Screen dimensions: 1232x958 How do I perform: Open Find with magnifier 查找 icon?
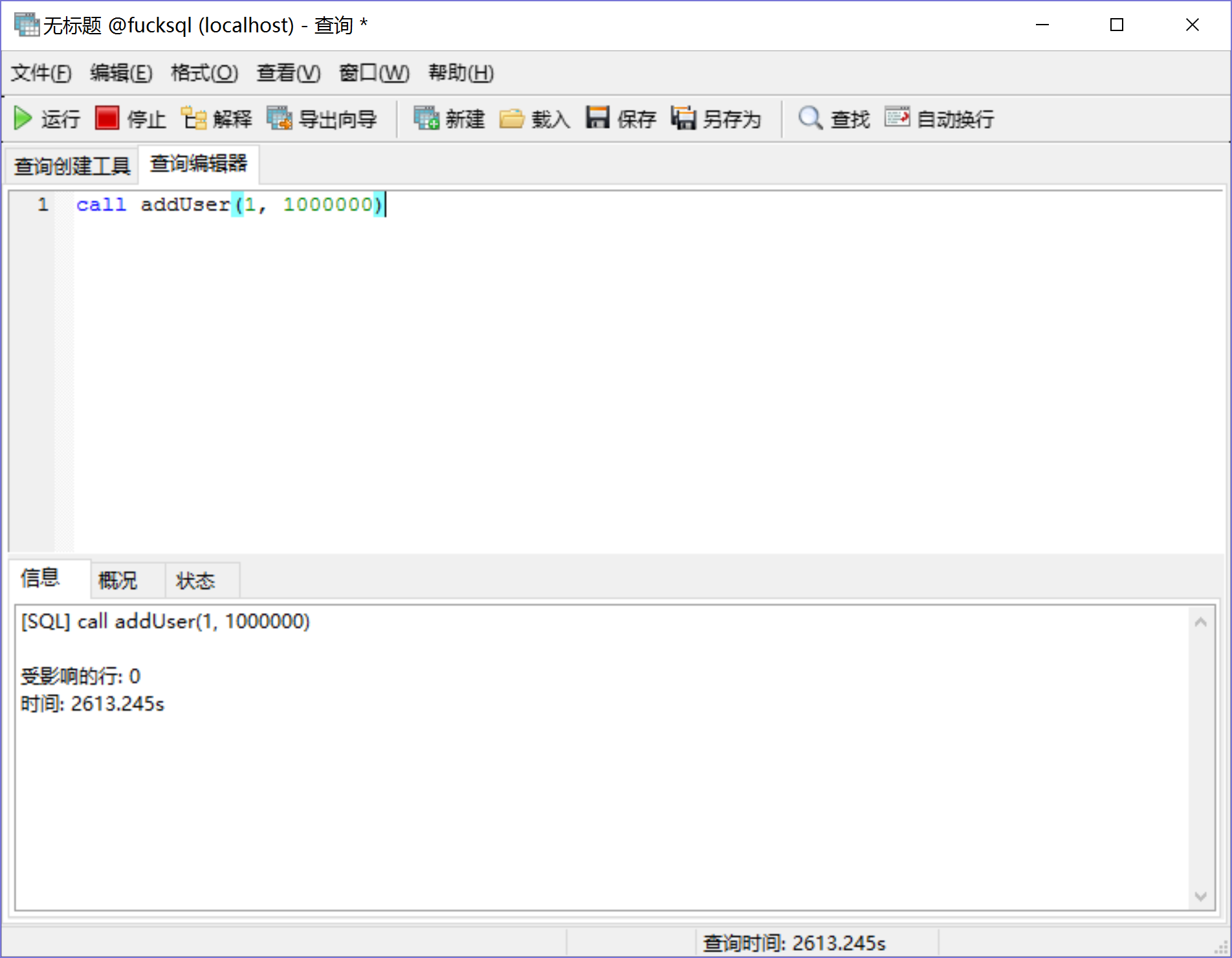click(x=810, y=118)
